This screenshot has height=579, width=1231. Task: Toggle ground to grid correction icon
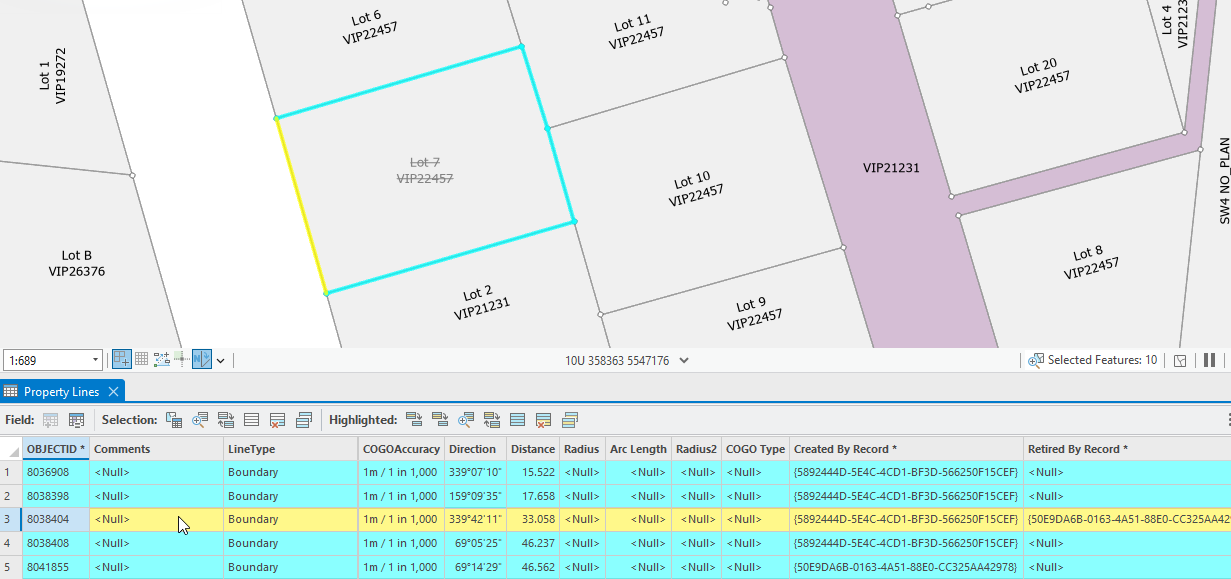tap(202, 360)
